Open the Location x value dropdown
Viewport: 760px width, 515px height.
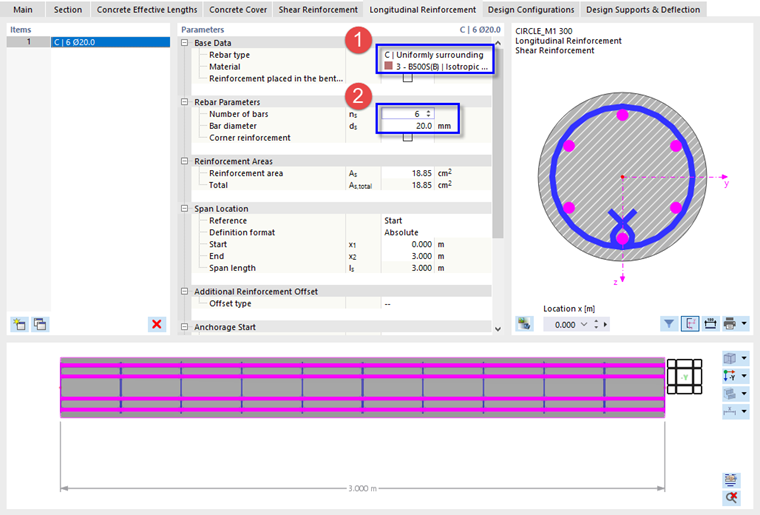584,324
